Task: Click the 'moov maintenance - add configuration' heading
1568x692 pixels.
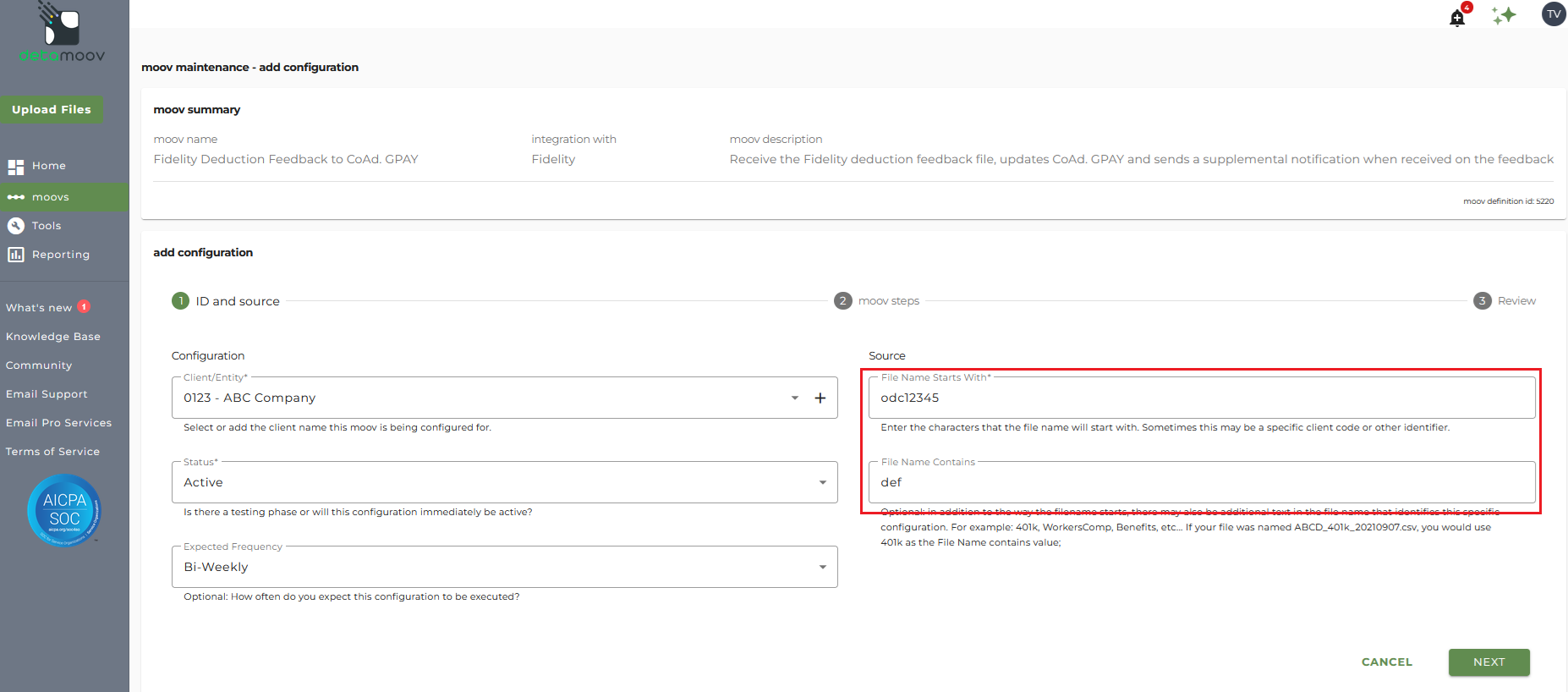Action: pos(250,67)
